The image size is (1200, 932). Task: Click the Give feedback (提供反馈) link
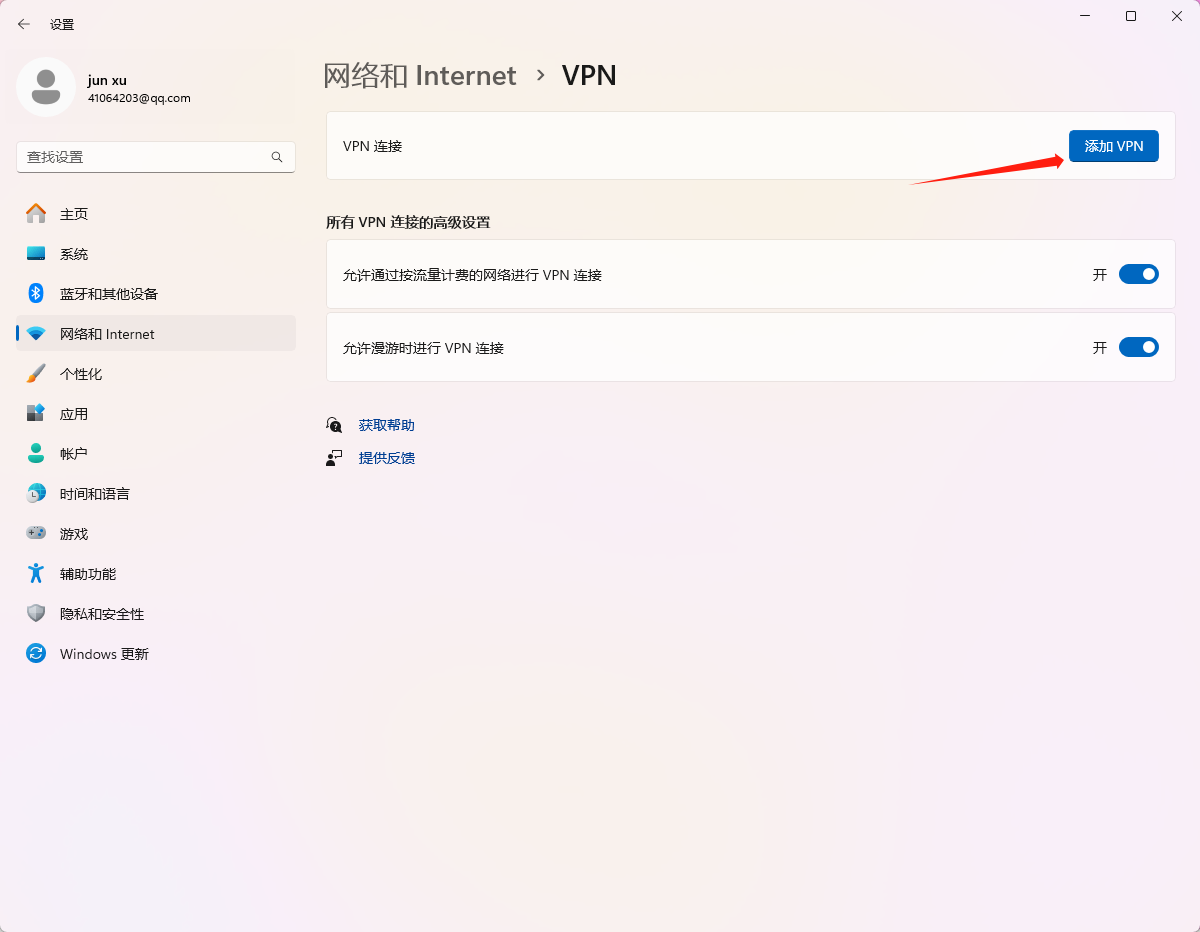[x=386, y=458]
